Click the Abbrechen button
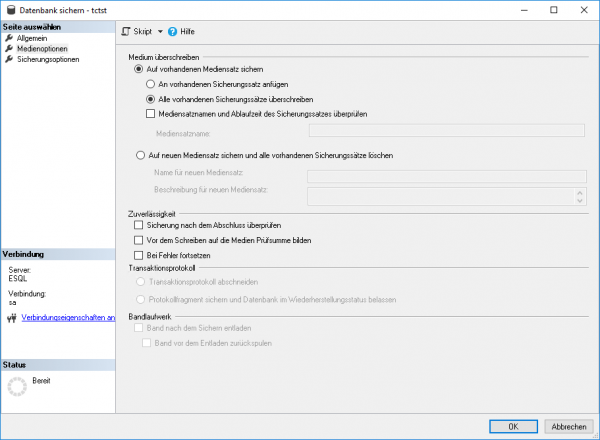This screenshot has height=440, width=600. point(568,425)
